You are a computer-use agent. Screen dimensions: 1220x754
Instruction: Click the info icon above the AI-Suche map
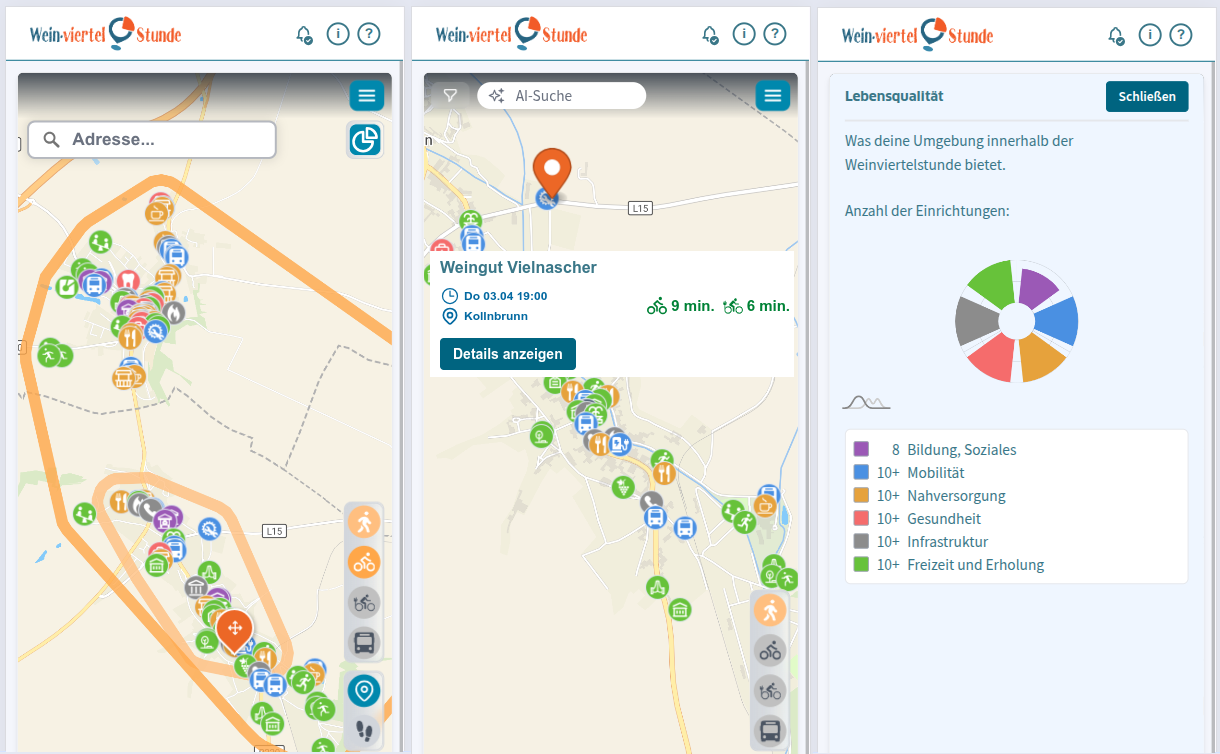point(743,35)
